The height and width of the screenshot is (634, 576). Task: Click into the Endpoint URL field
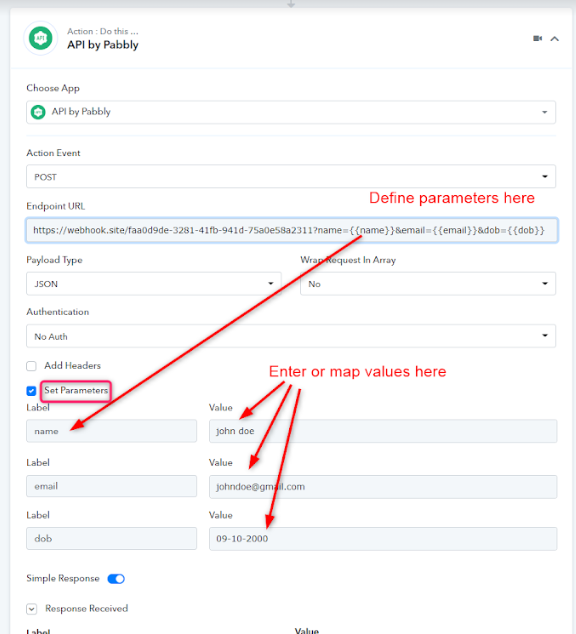292,230
